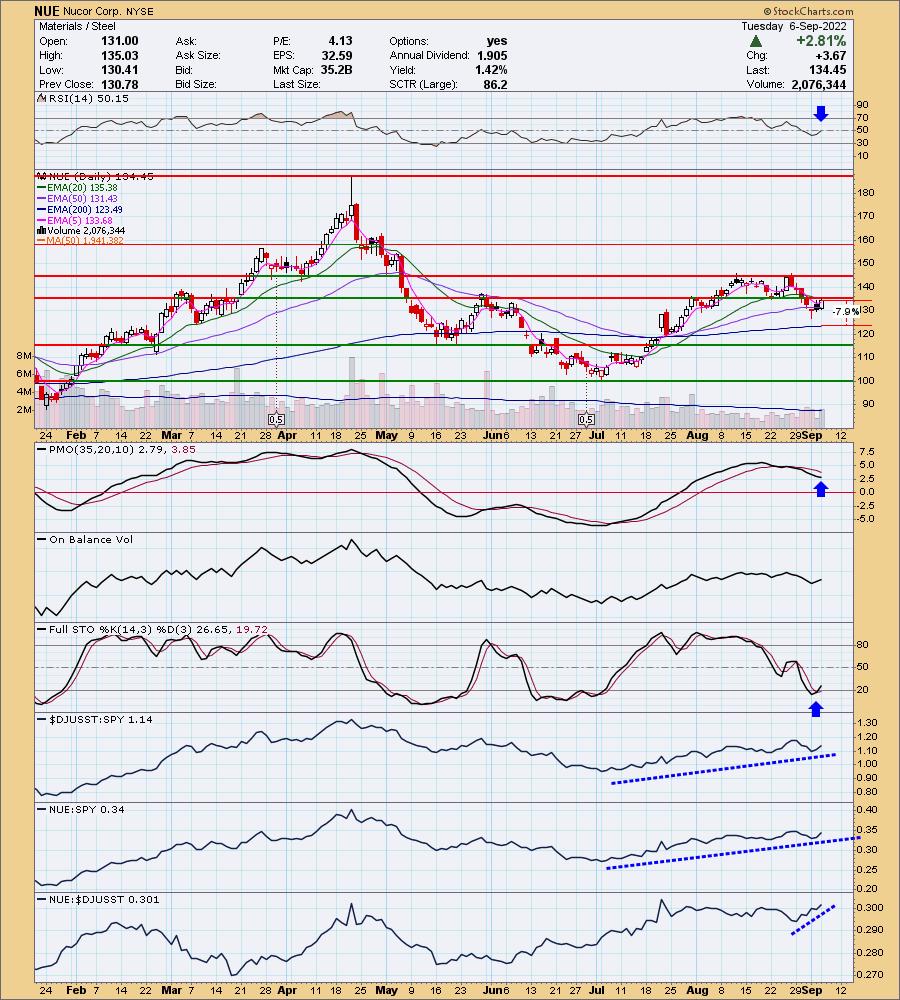The image size is (900, 1000).
Task: Click the Annual Dividend value 1.905
Action: click(x=492, y=55)
